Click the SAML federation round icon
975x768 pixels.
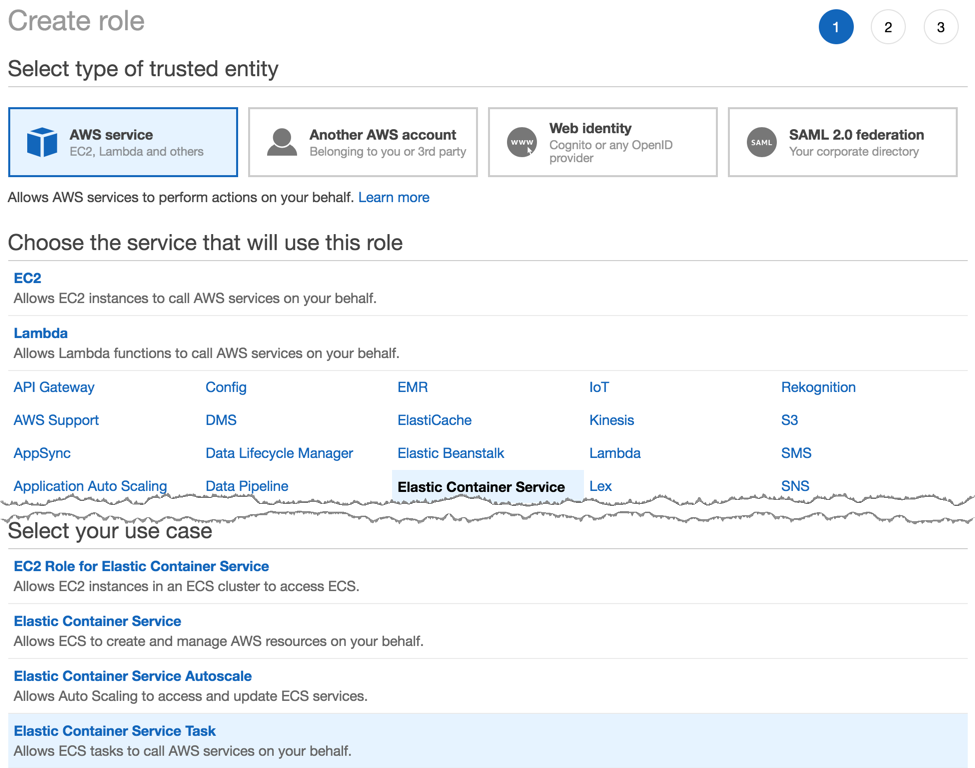click(x=762, y=142)
